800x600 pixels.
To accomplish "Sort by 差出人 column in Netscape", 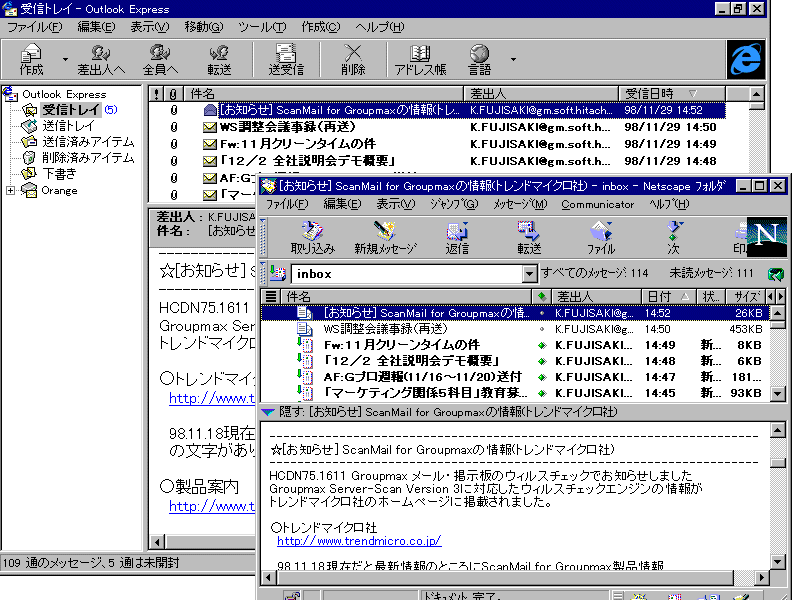I will click(596, 296).
